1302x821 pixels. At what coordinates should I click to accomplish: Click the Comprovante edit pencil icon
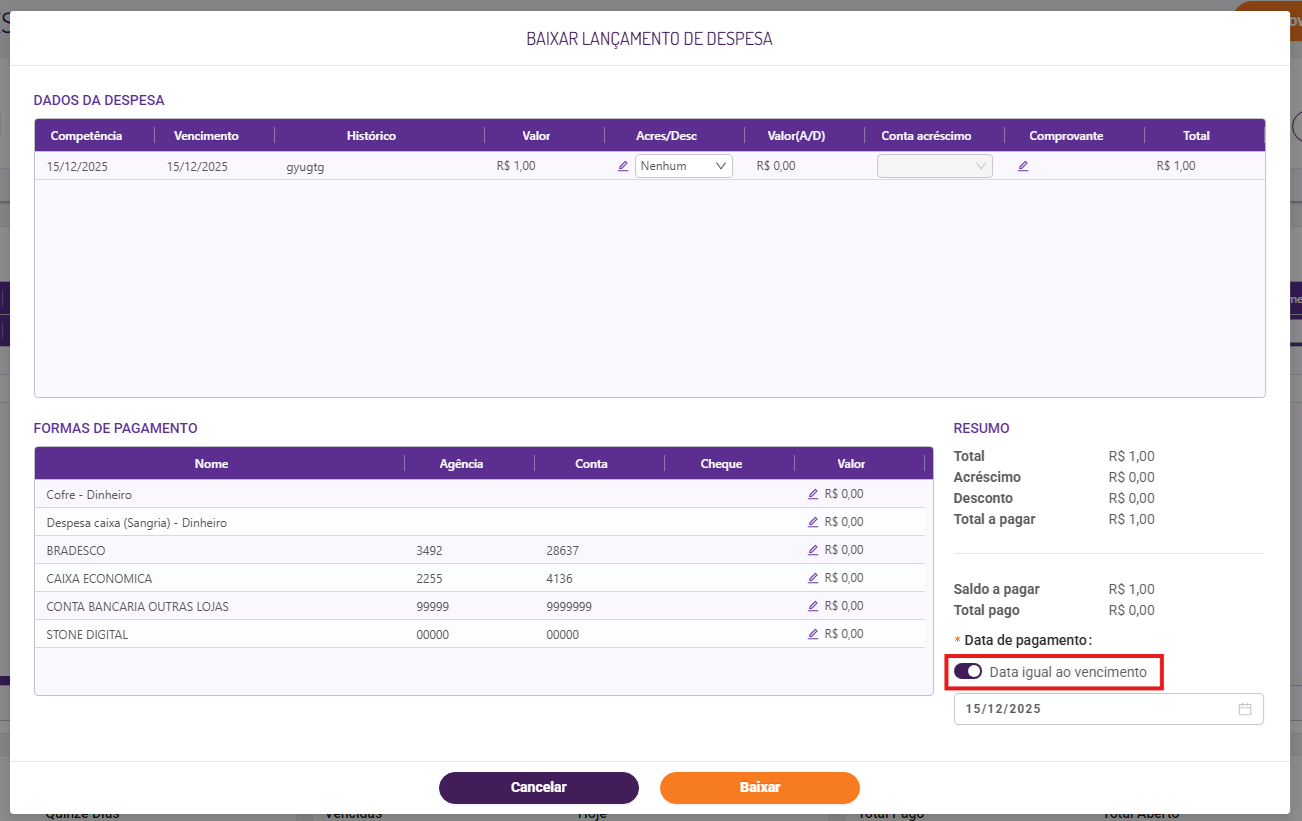1023,166
